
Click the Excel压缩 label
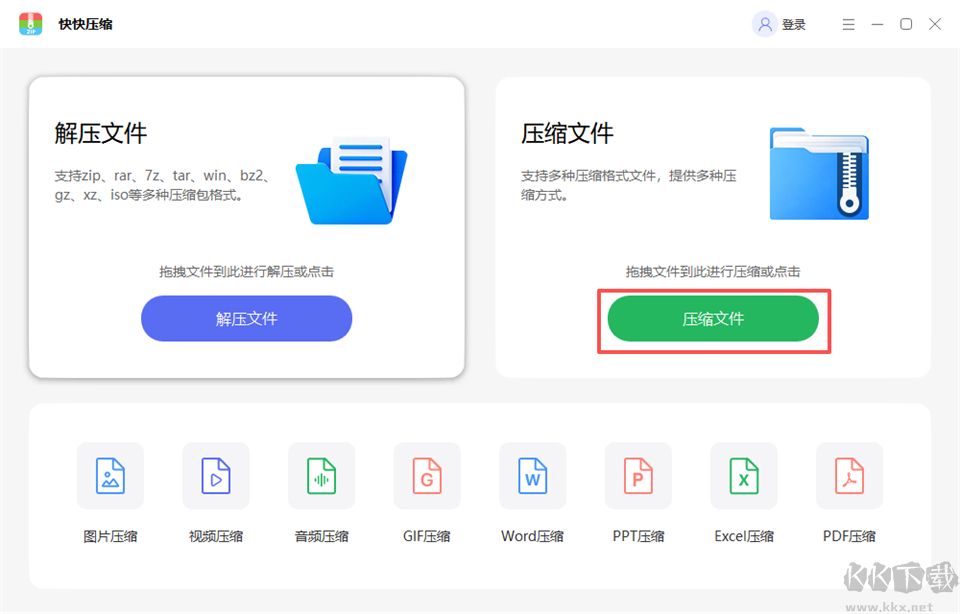(744, 536)
